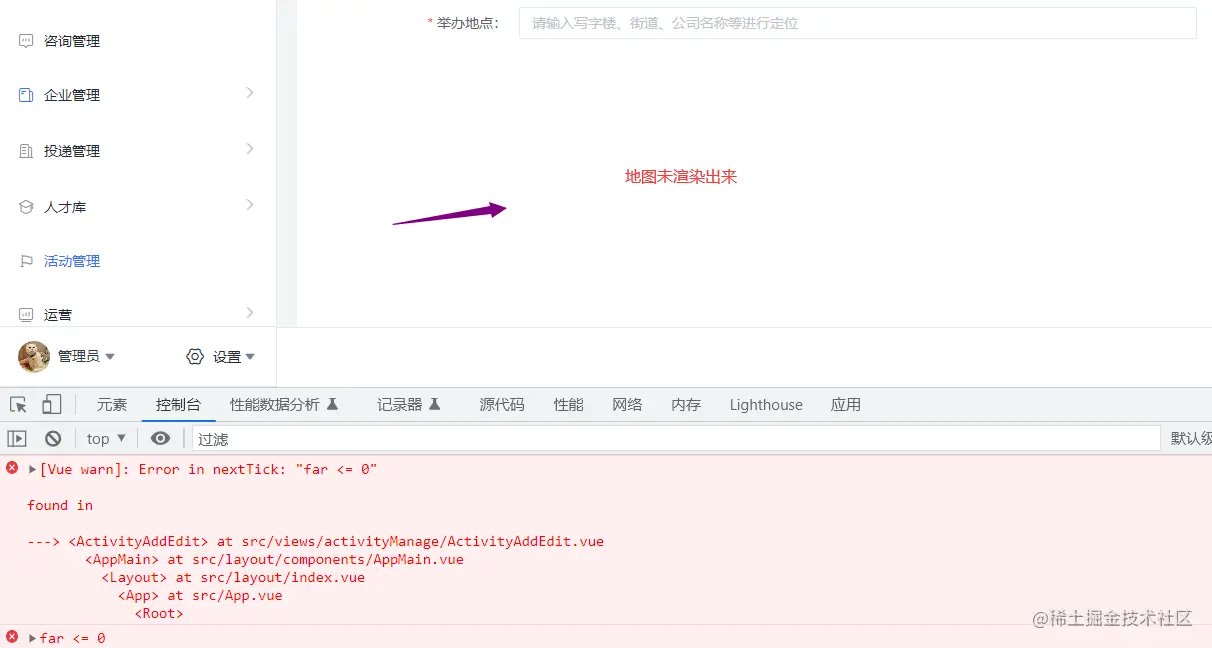The image size is (1212, 648).
Task: Toggle device toolbar icon in DevTools
Action: [x=51, y=404]
